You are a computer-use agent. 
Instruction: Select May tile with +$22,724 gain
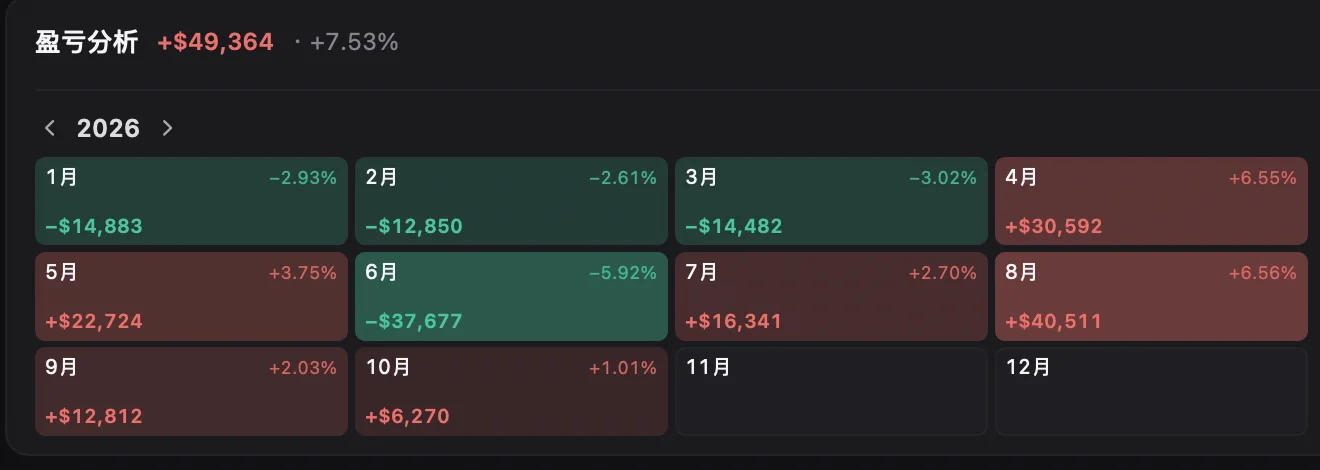click(x=191, y=296)
